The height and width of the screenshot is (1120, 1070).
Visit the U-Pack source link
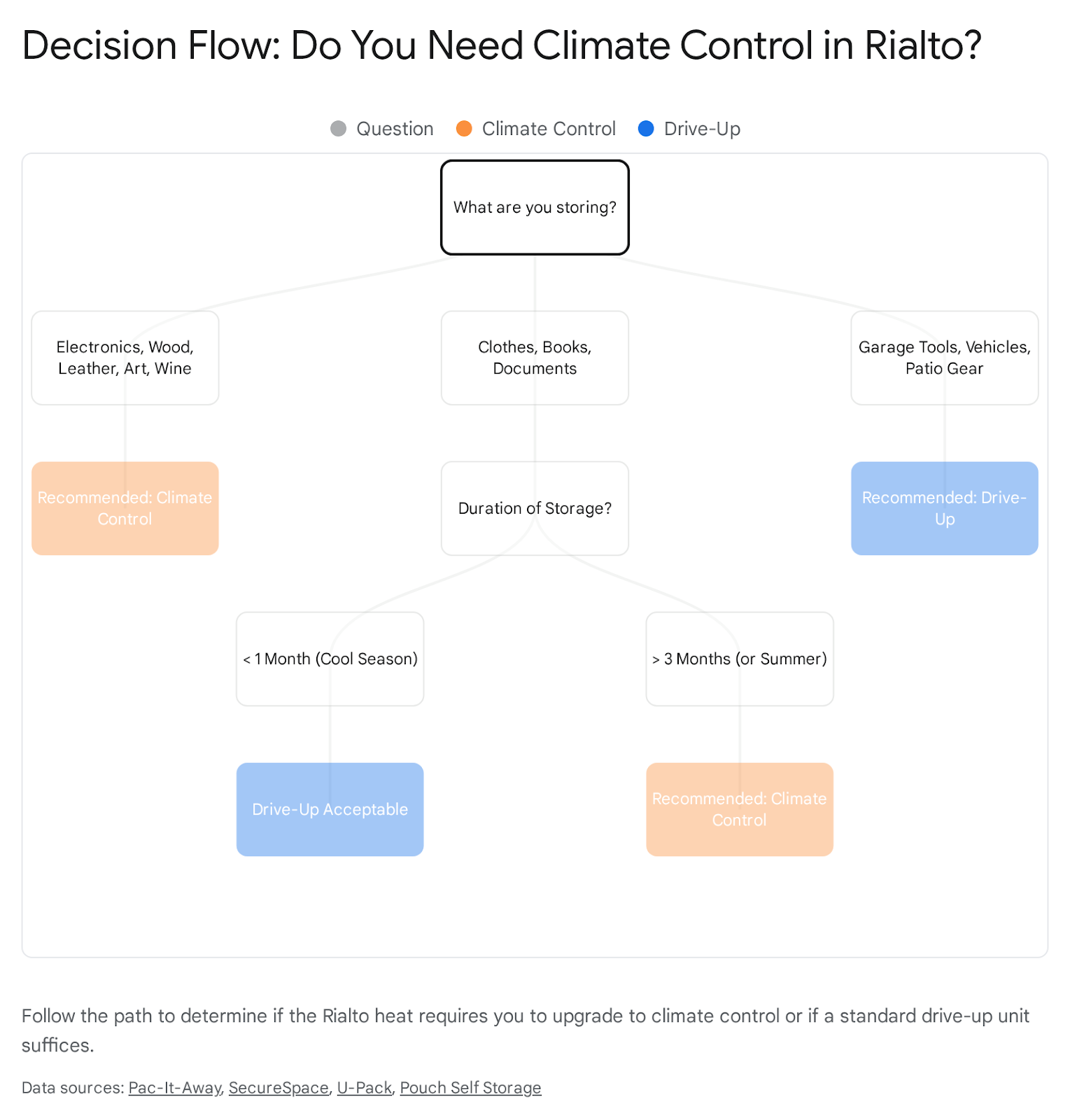pos(364,1088)
